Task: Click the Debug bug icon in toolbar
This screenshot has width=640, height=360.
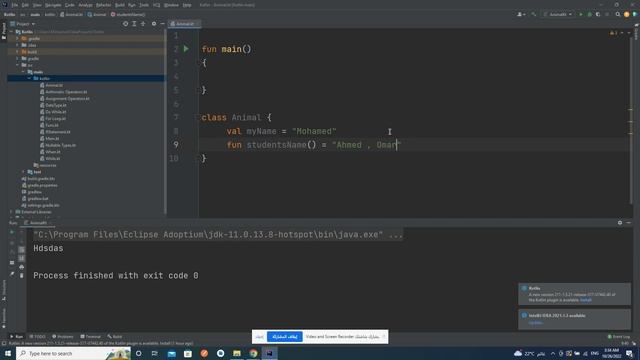Action: (589, 14)
